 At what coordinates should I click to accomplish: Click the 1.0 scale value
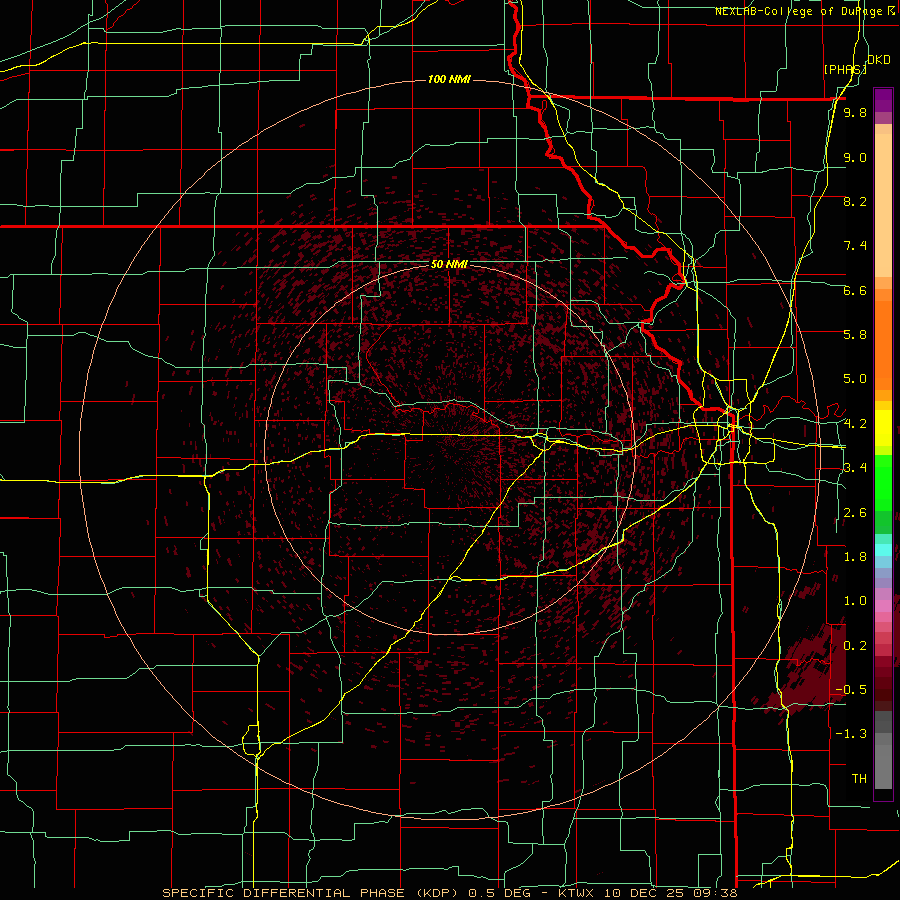click(x=855, y=601)
